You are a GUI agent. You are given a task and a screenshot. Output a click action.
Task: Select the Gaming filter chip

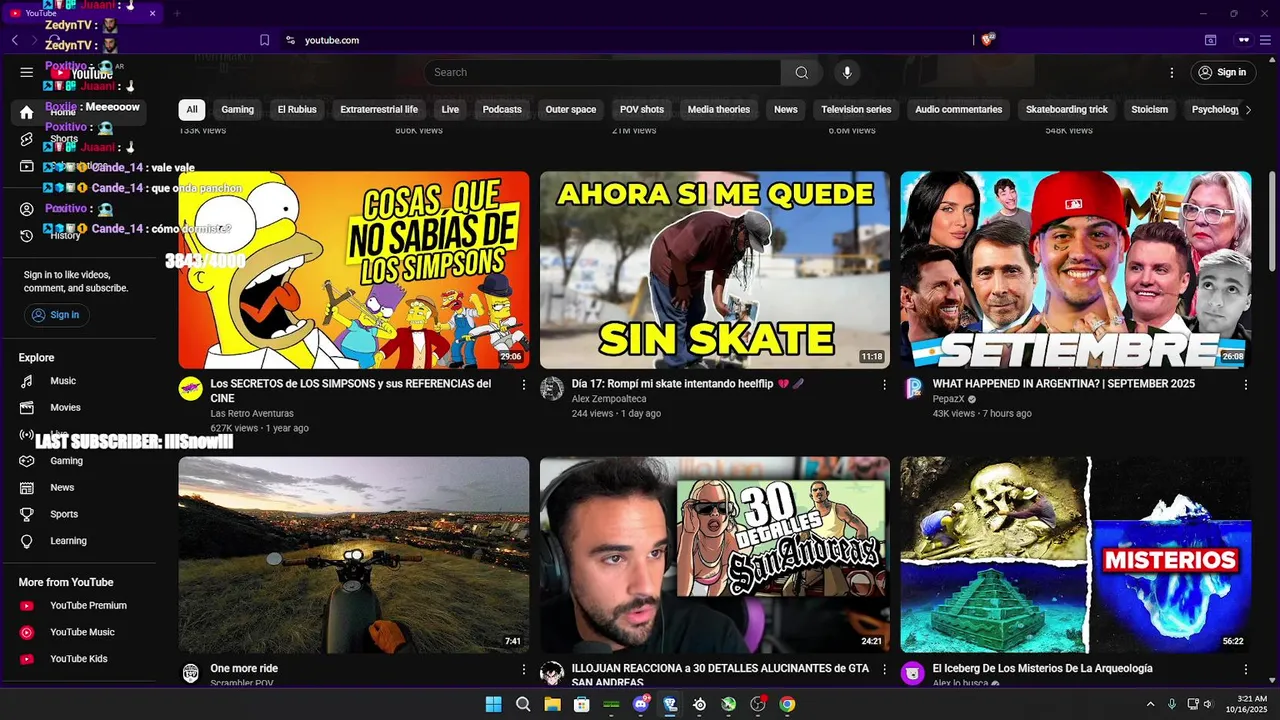click(x=237, y=110)
